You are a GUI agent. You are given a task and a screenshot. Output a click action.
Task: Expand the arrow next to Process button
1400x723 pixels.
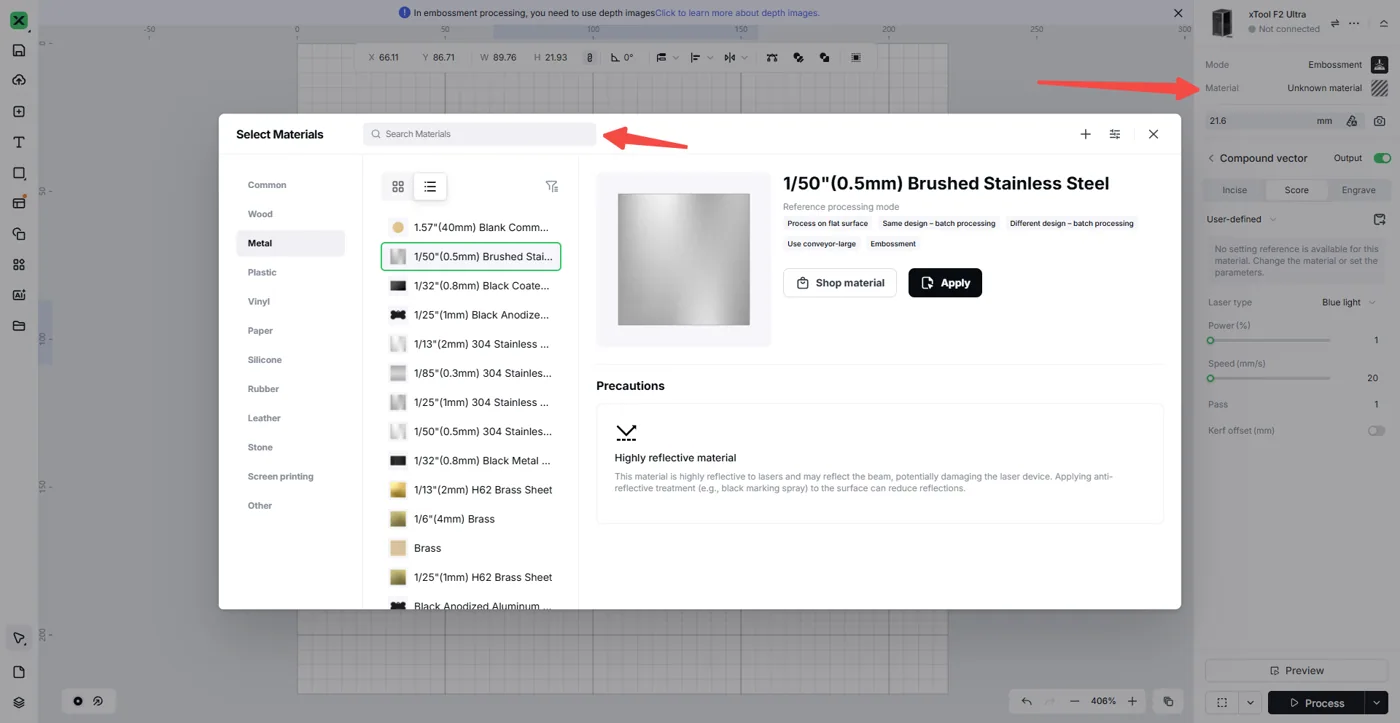click(x=1377, y=703)
